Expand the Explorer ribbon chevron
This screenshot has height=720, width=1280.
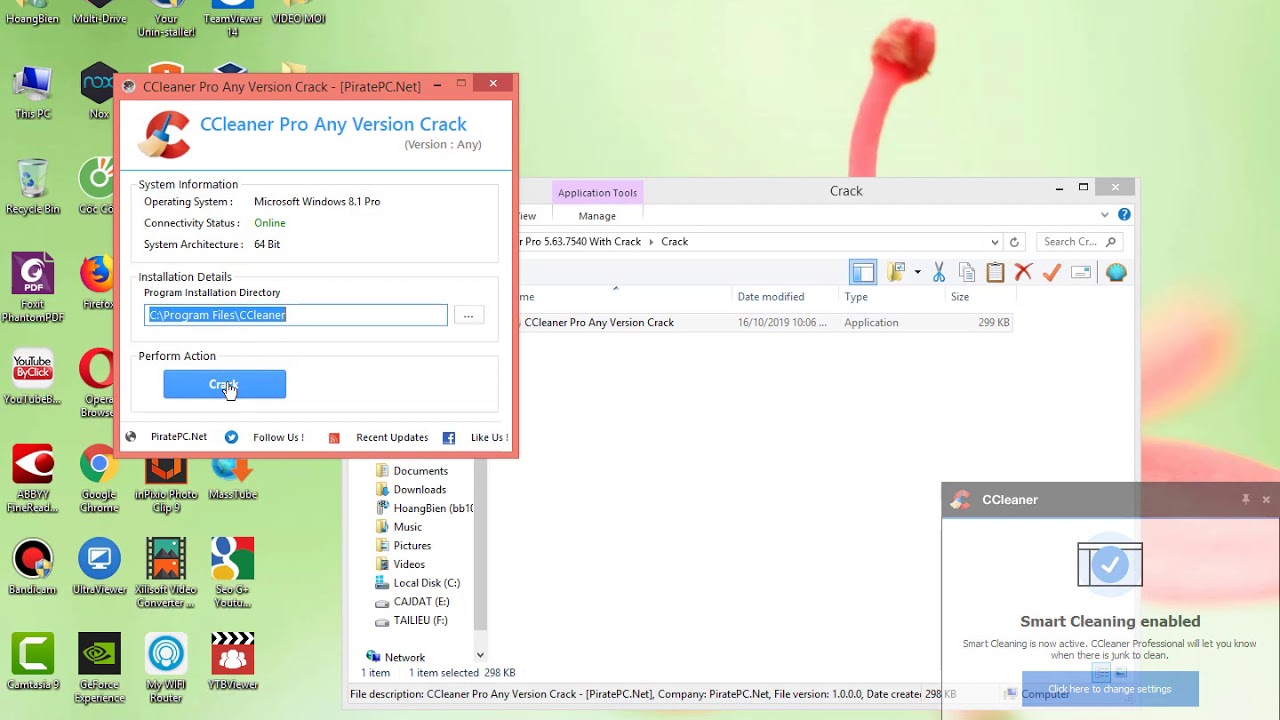[x=1105, y=215]
